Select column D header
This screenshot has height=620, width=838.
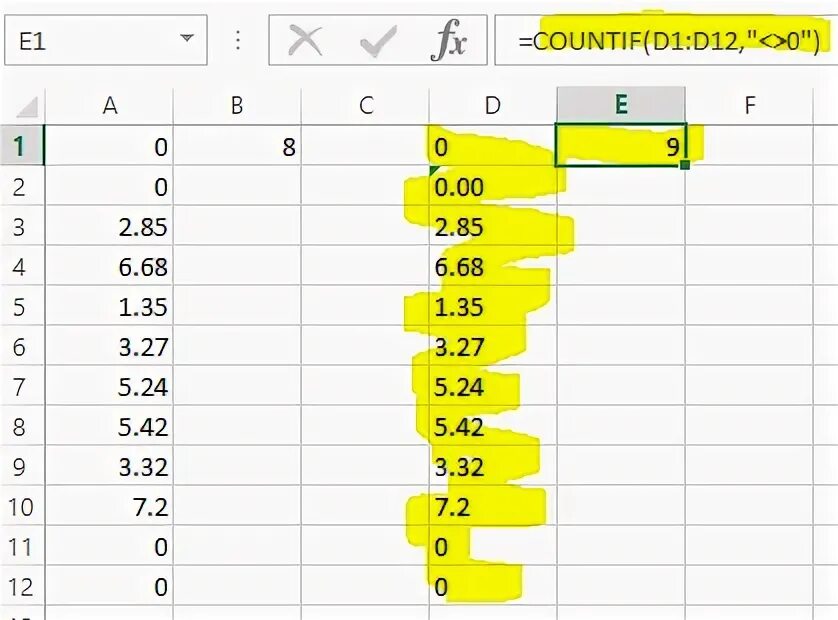[493, 106]
